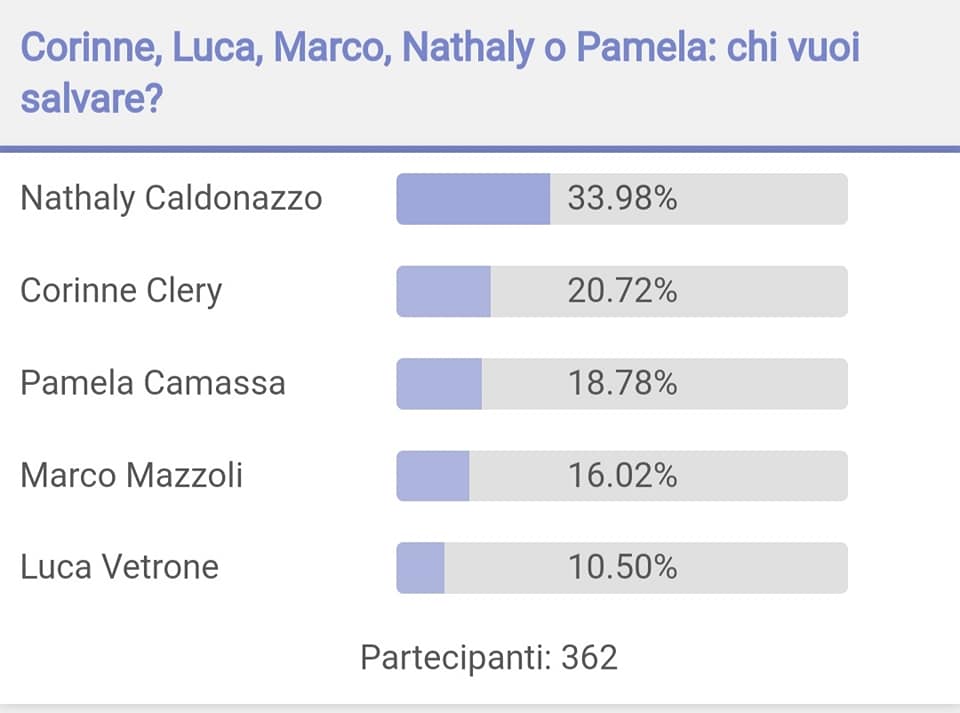Click the 10.50% result bar
This screenshot has height=713, width=960.
(x=622, y=568)
